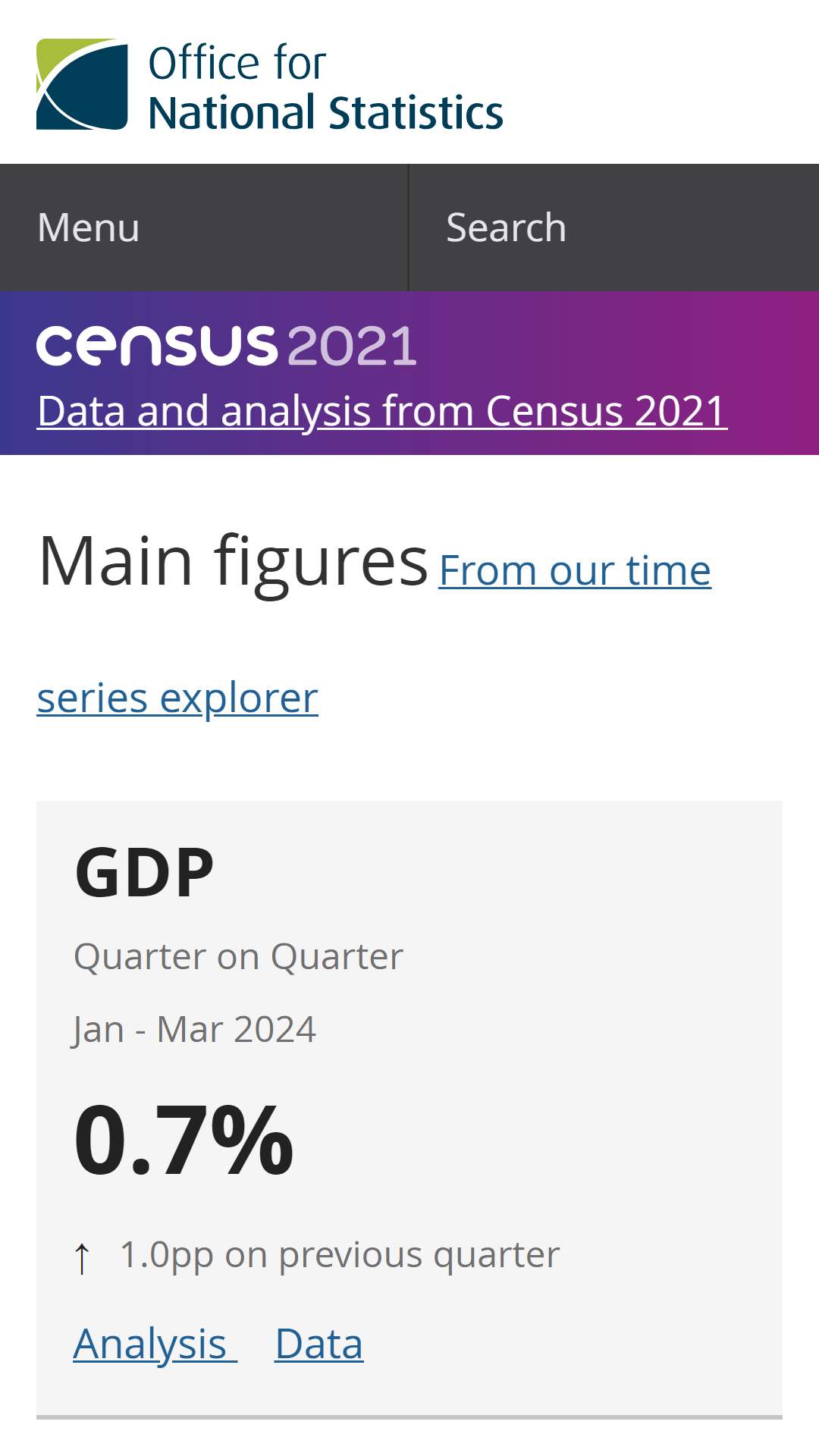The image size is (819, 1456).
Task: Open the GDP Data link
Action: pos(319,1345)
